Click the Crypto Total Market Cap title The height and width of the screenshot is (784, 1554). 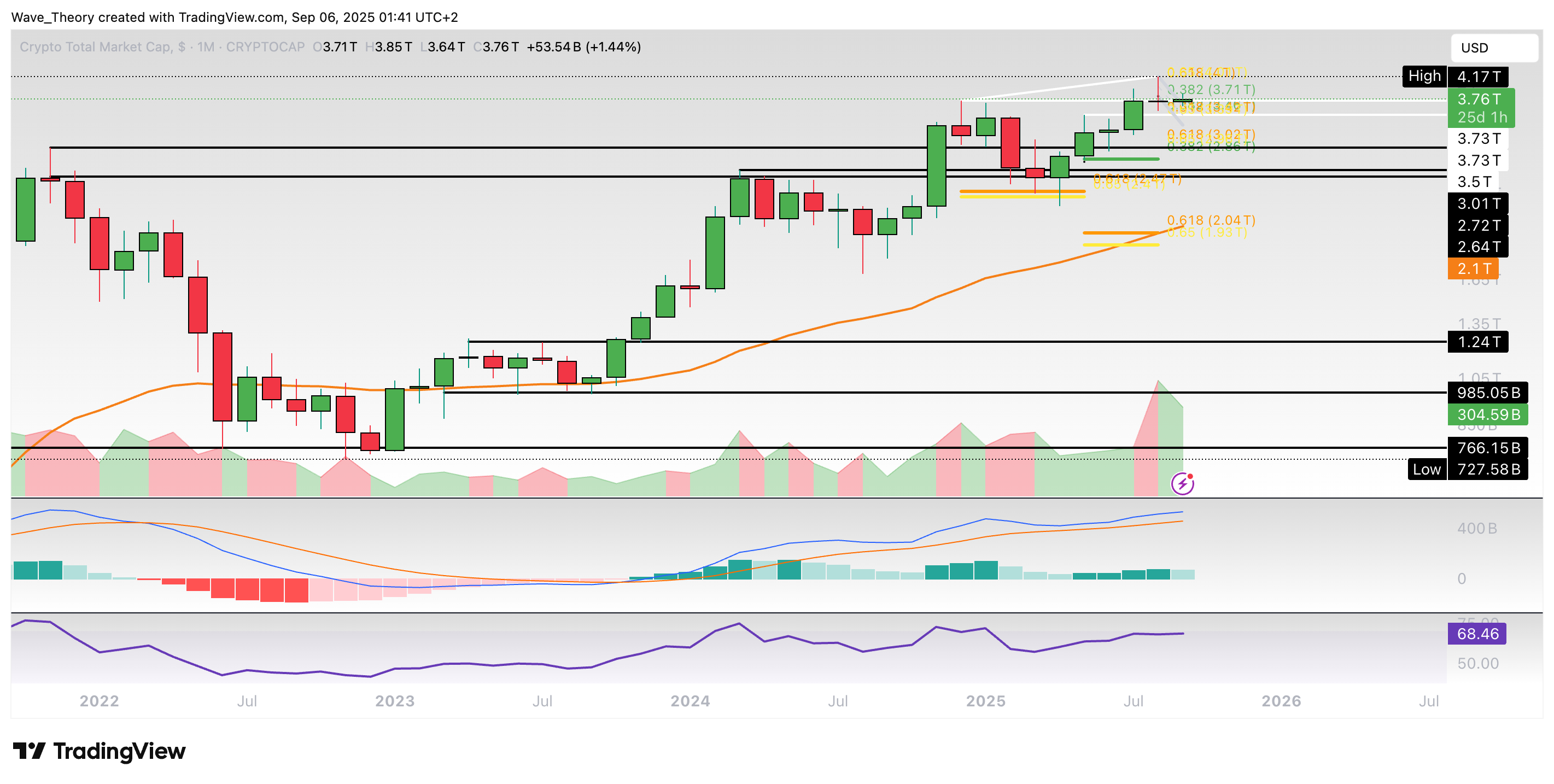[95, 47]
